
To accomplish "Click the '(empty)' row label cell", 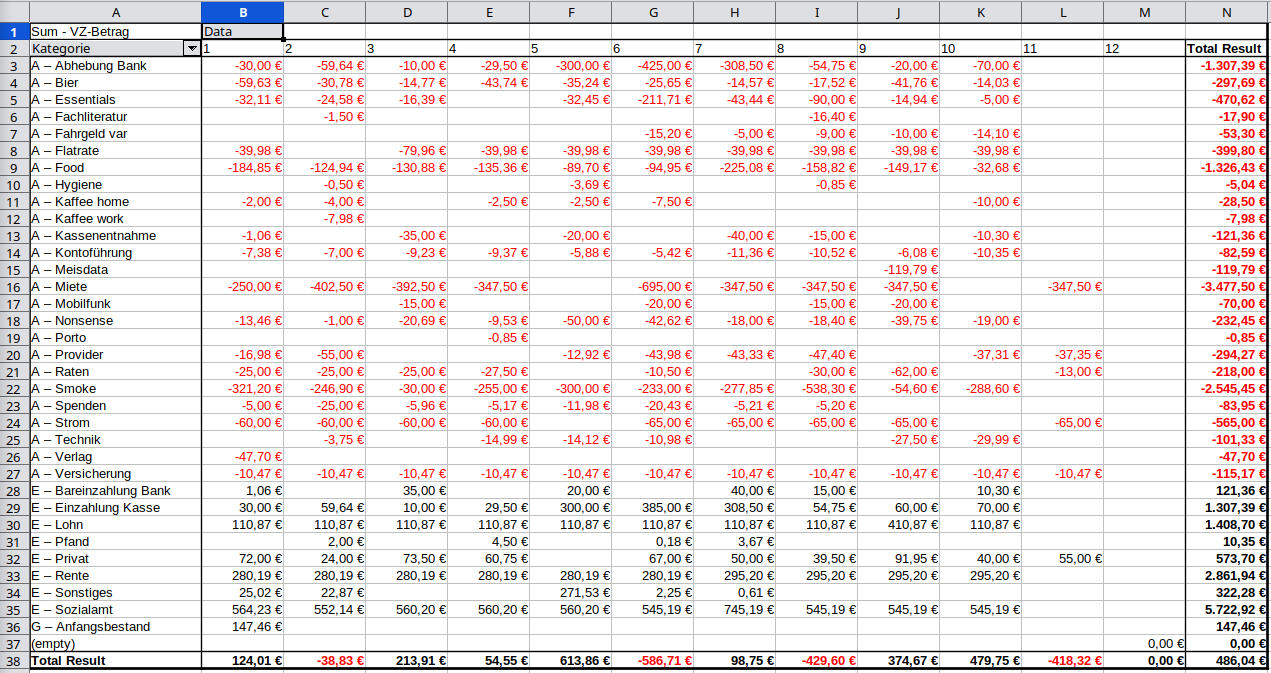I will [x=115, y=644].
